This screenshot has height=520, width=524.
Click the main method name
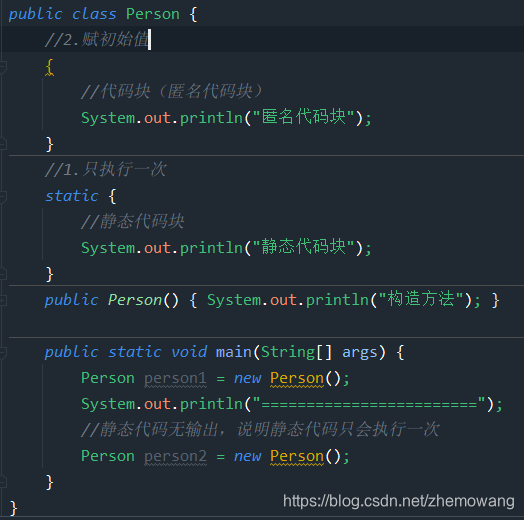coord(234,352)
